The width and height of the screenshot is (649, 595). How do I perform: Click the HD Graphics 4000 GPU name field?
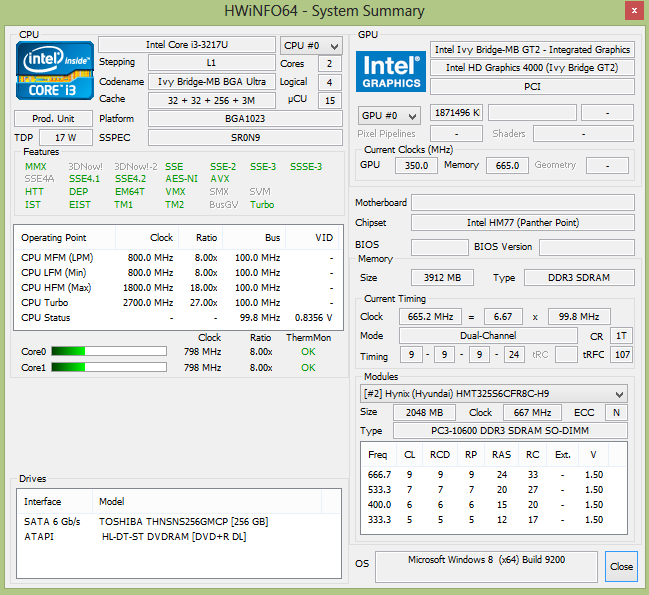coord(533,68)
